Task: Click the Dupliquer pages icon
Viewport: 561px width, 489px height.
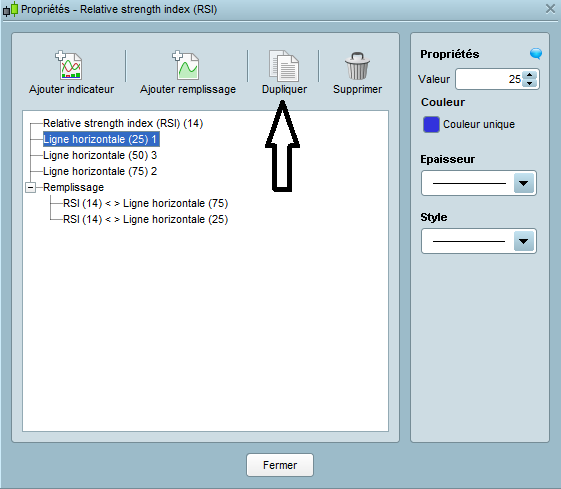Action: 284,66
